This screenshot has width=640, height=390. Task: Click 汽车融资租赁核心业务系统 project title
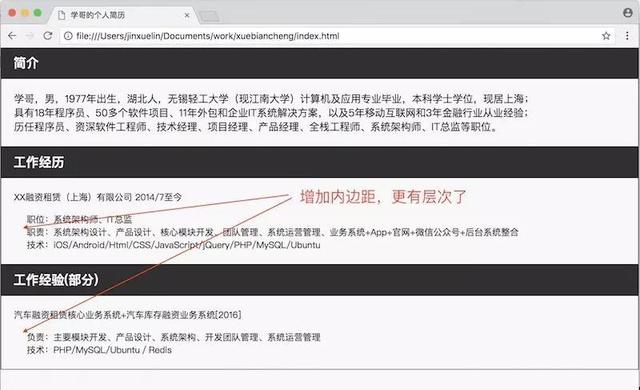pyautogui.click(x=127, y=315)
